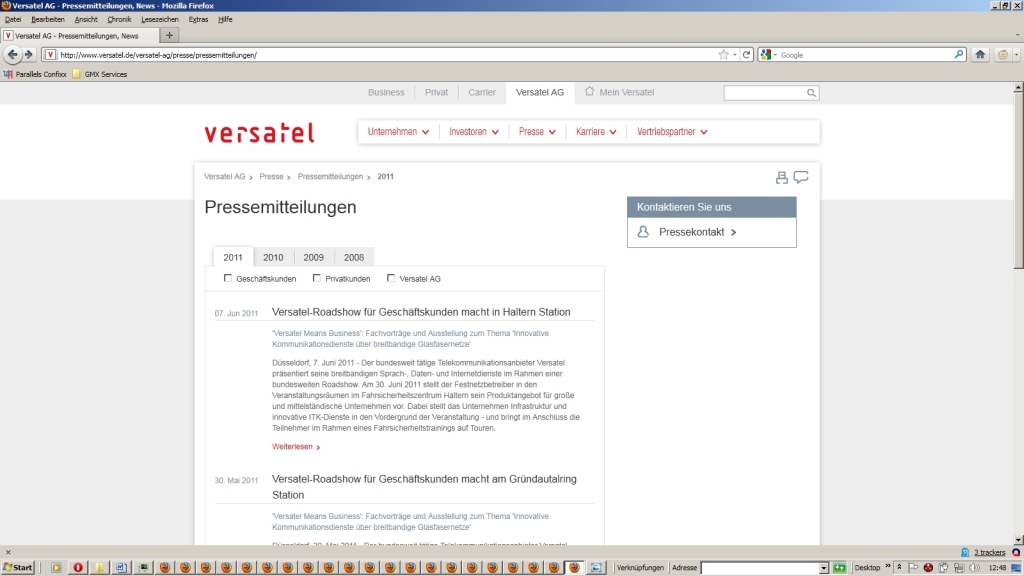
Task: Click the Weiterlesen link under first article
Action: (x=296, y=447)
